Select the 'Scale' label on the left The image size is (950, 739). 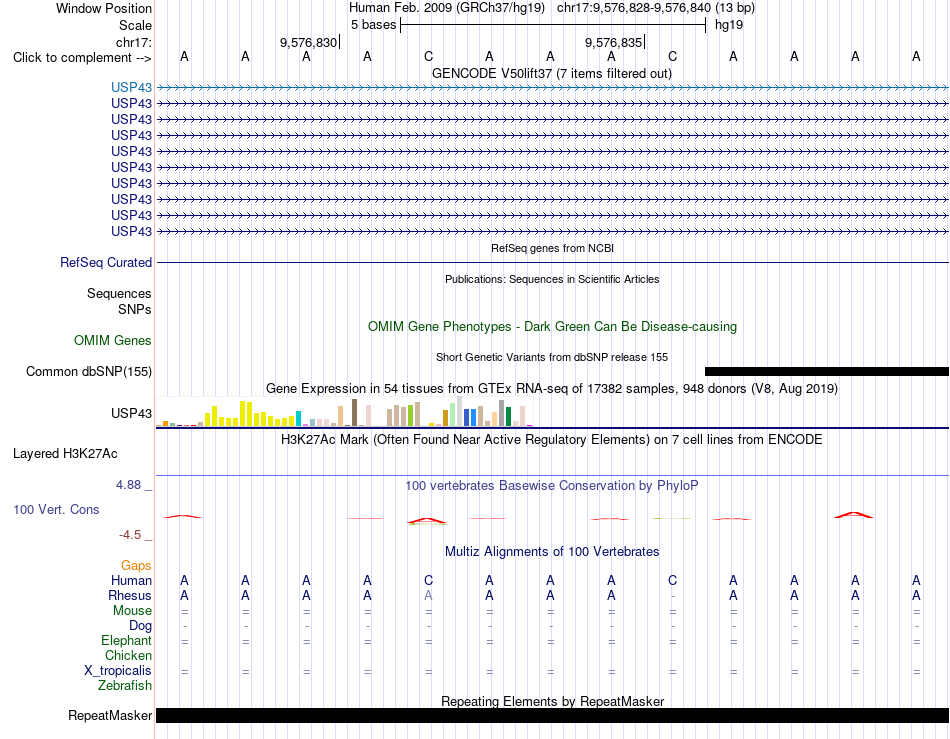[135, 25]
